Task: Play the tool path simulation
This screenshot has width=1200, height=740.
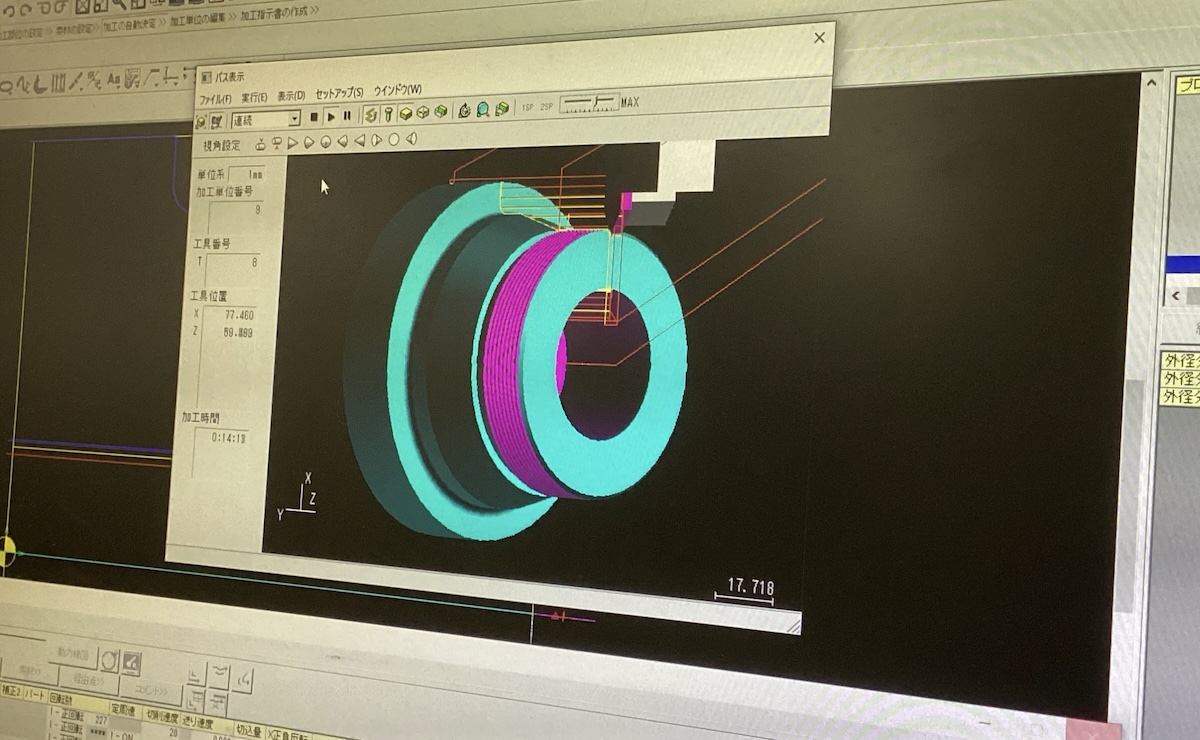Action: 331,117
